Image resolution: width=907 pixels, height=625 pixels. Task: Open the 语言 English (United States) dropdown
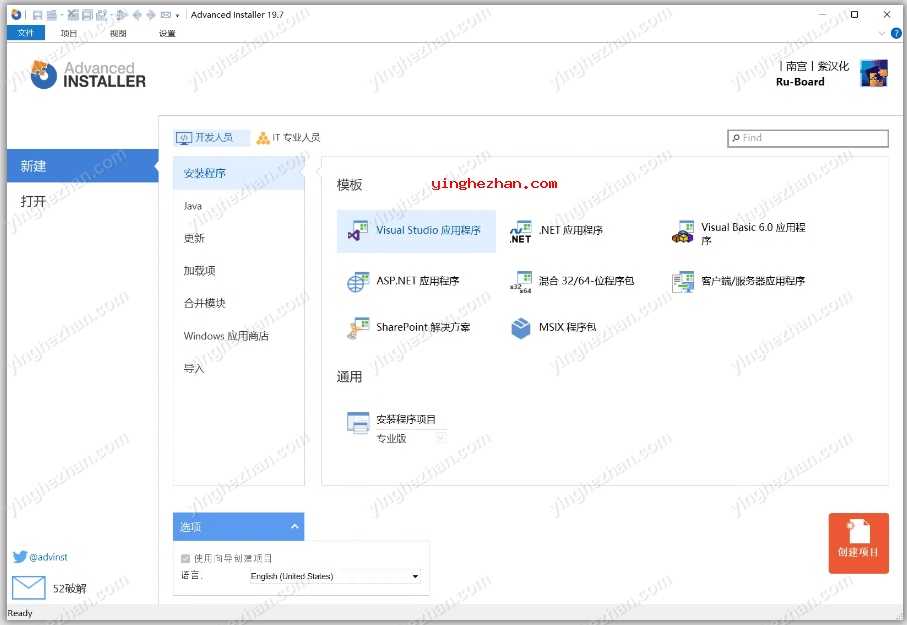click(335, 576)
